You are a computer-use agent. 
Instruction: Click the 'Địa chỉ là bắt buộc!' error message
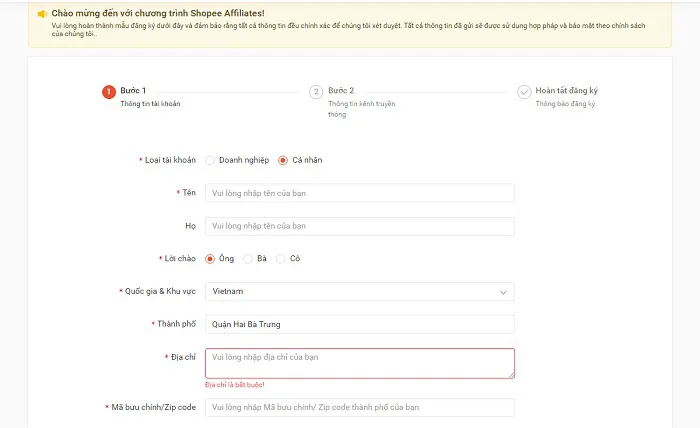tap(235, 385)
